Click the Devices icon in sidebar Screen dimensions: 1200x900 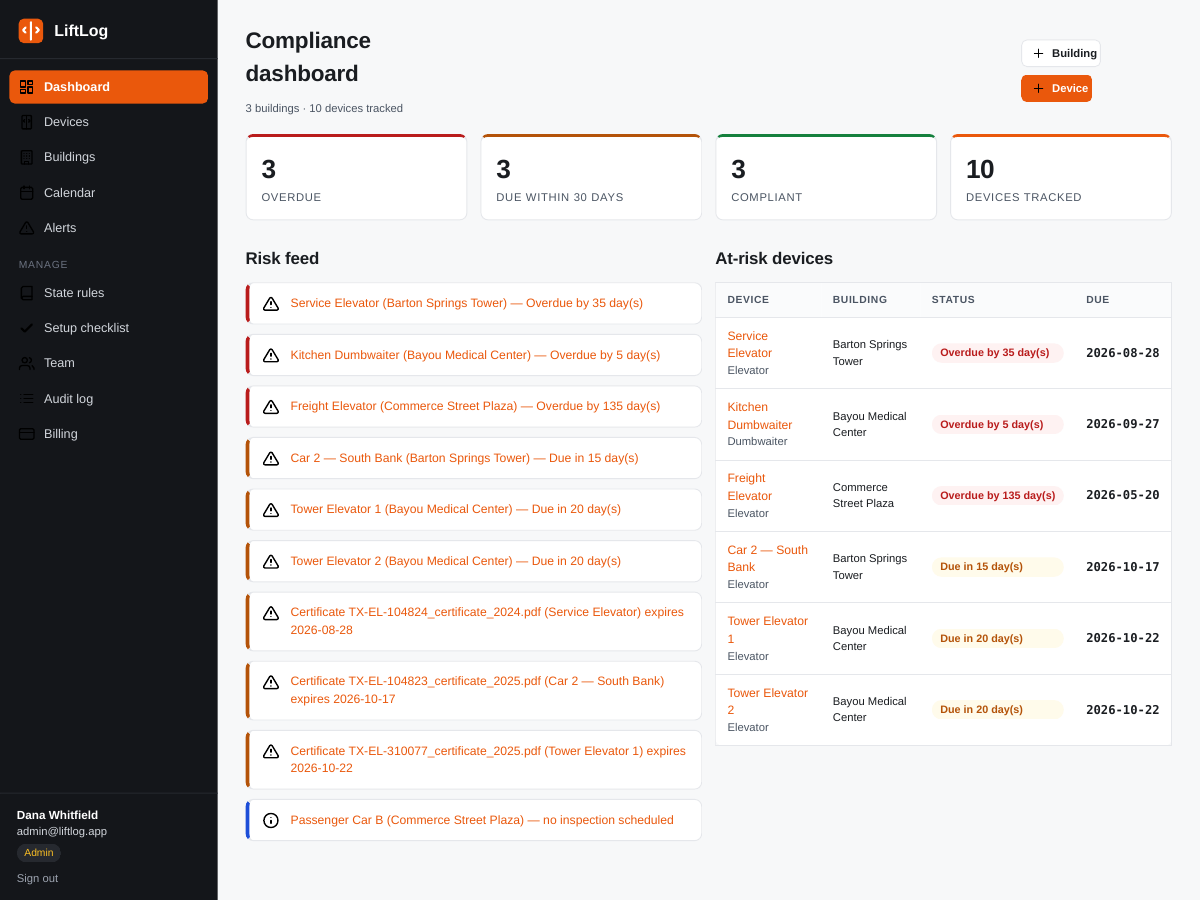[27, 122]
